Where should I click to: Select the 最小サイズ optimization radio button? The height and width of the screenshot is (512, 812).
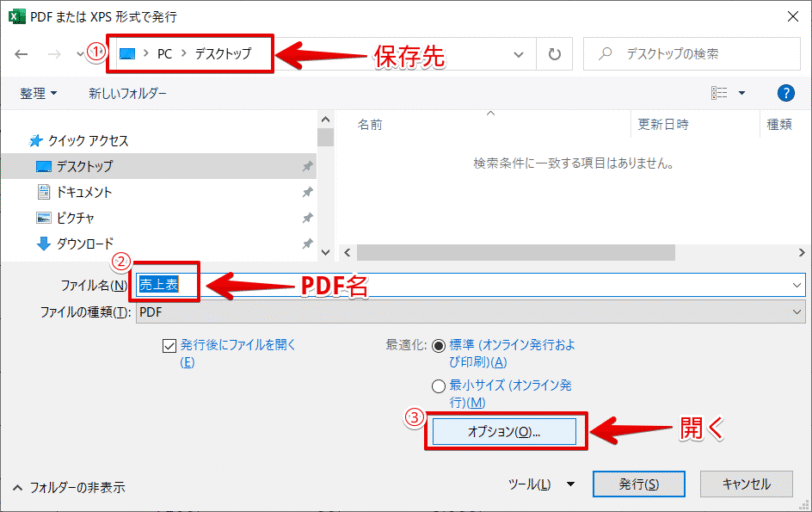tap(438, 386)
